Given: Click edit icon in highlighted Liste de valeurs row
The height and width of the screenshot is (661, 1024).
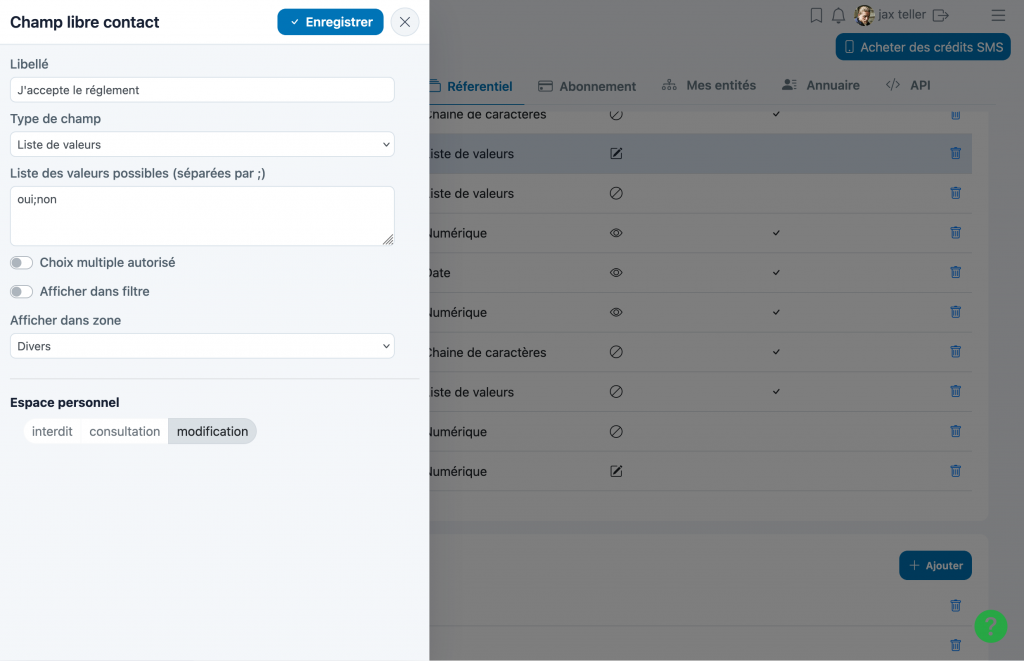Looking at the screenshot, I should click(x=616, y=153).
